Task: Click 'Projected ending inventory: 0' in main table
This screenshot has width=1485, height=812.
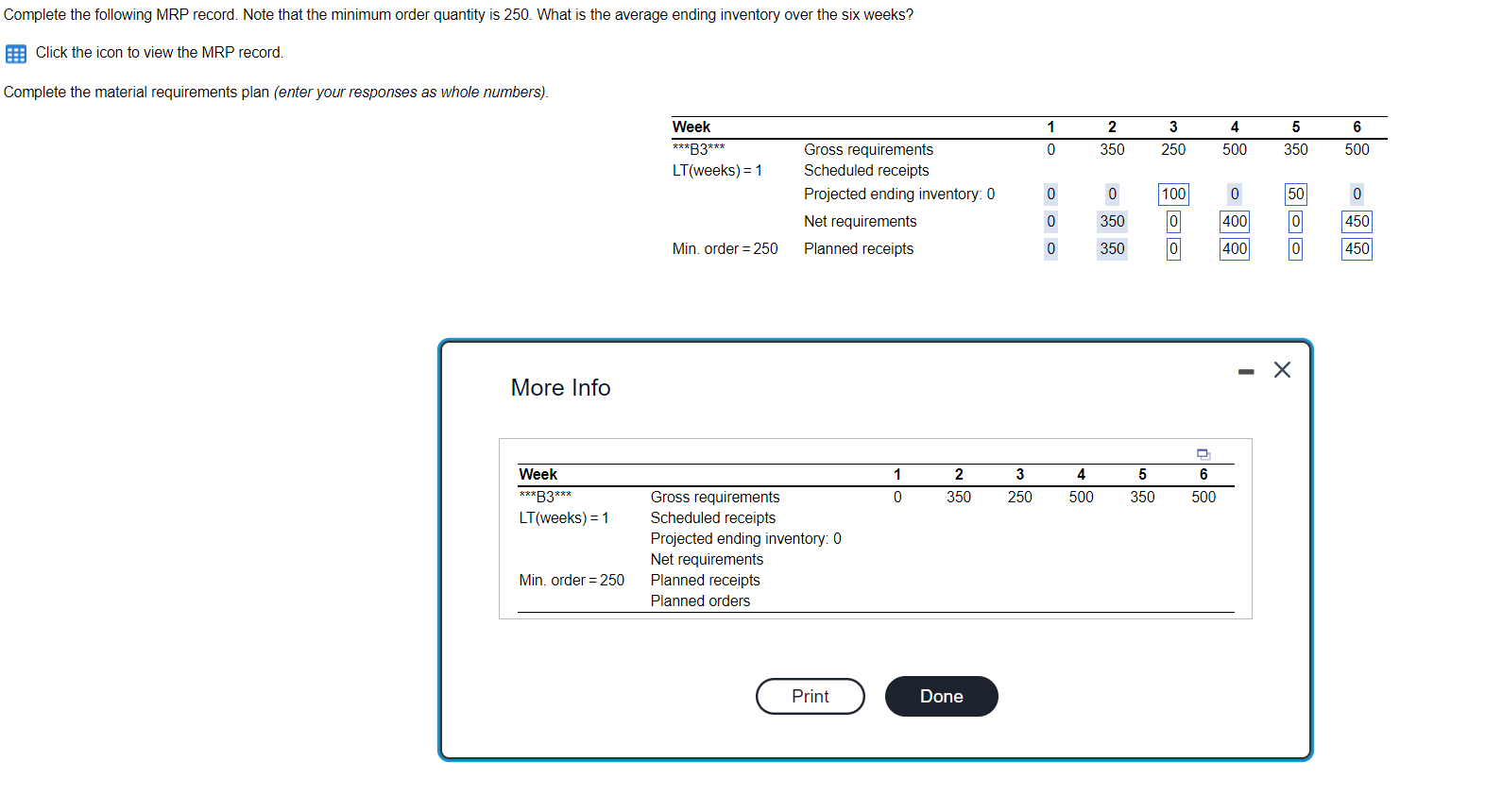Action: click(x=899, y=195)
